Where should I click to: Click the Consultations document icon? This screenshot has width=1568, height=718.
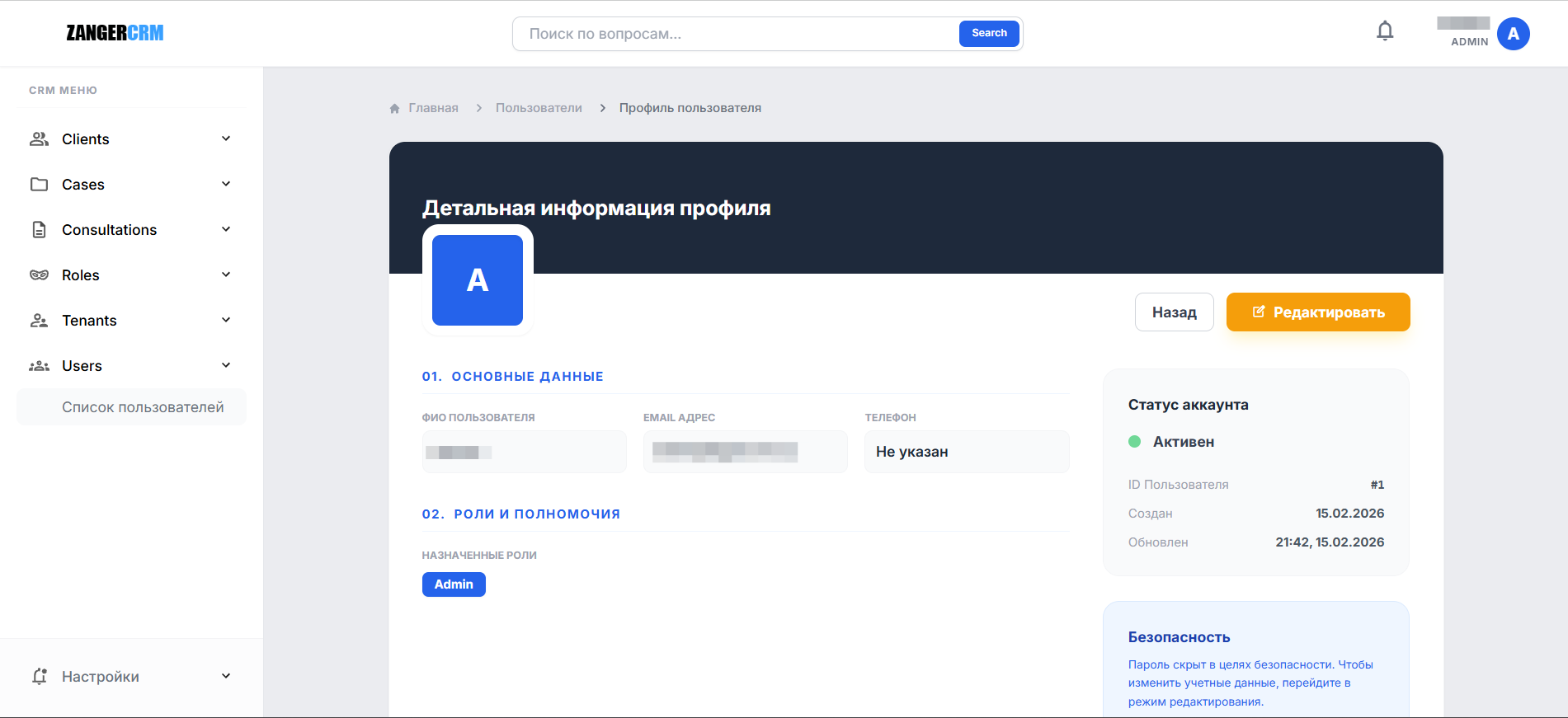pos(39,229)
